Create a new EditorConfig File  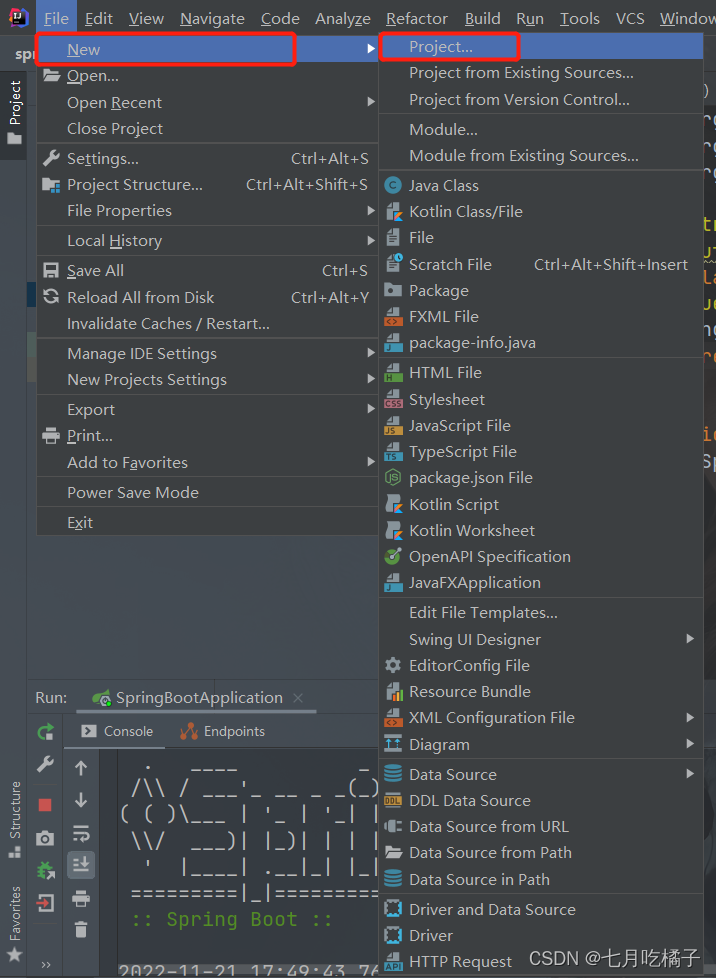[541, 666]
